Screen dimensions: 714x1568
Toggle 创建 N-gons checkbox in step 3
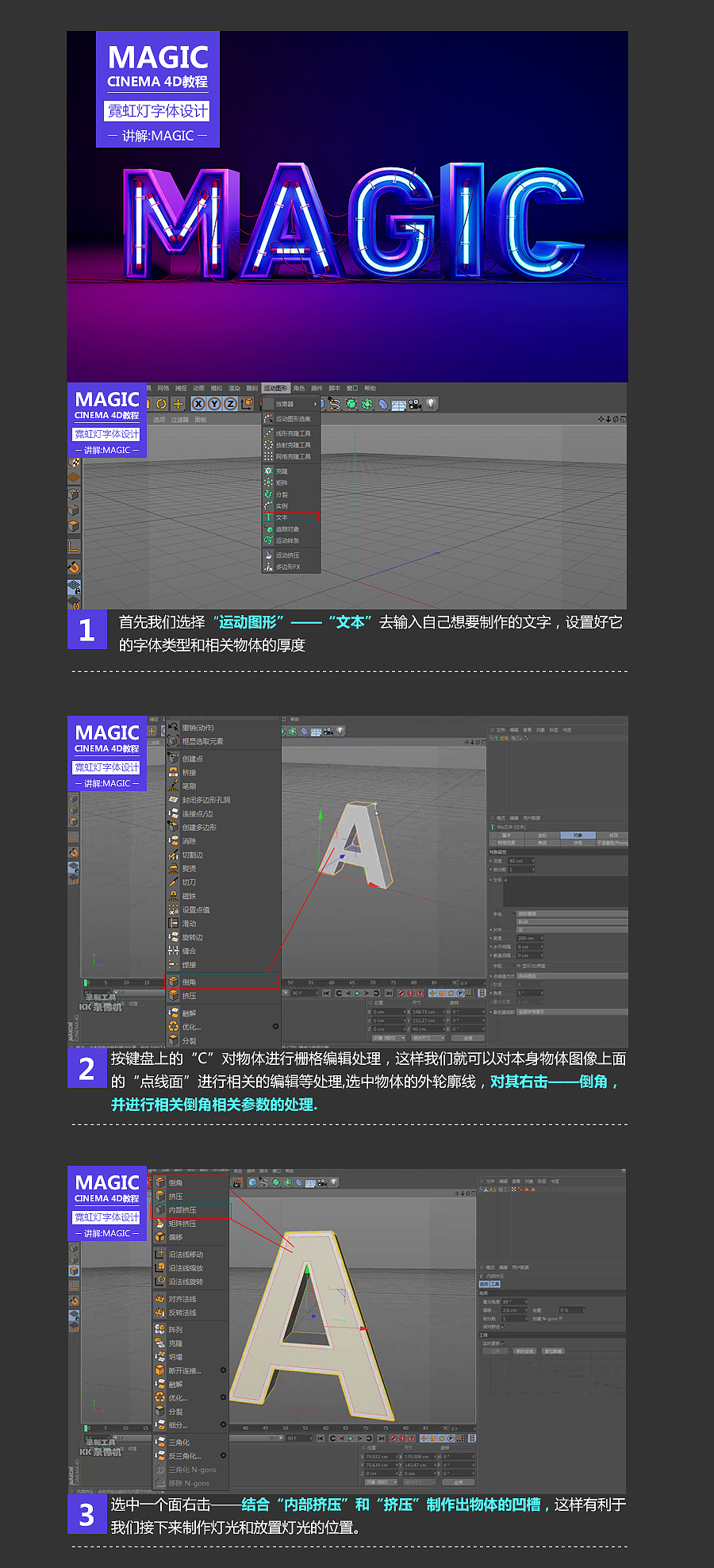tap(561, 1318)
